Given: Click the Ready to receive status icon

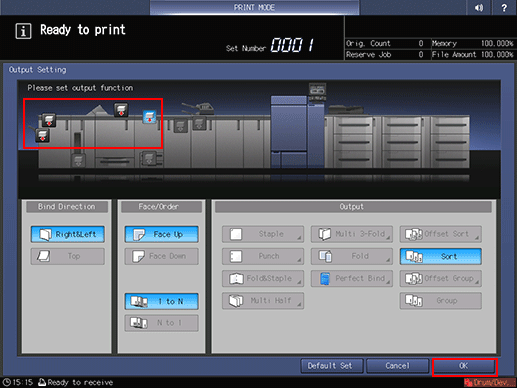Looking at the screenshot, I should coord(42,382).
